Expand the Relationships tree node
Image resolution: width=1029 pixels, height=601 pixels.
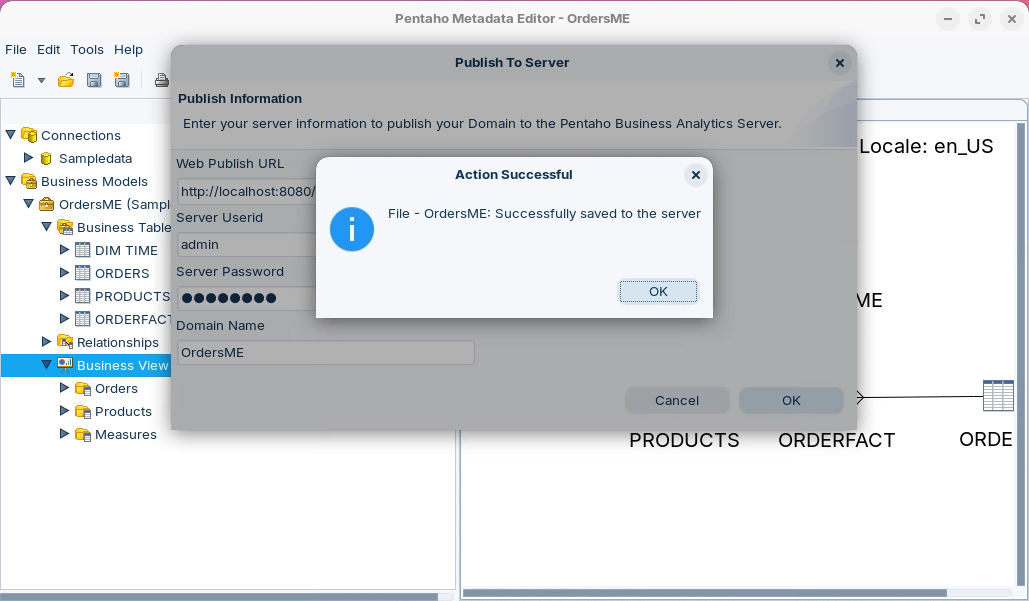point(47,342)
